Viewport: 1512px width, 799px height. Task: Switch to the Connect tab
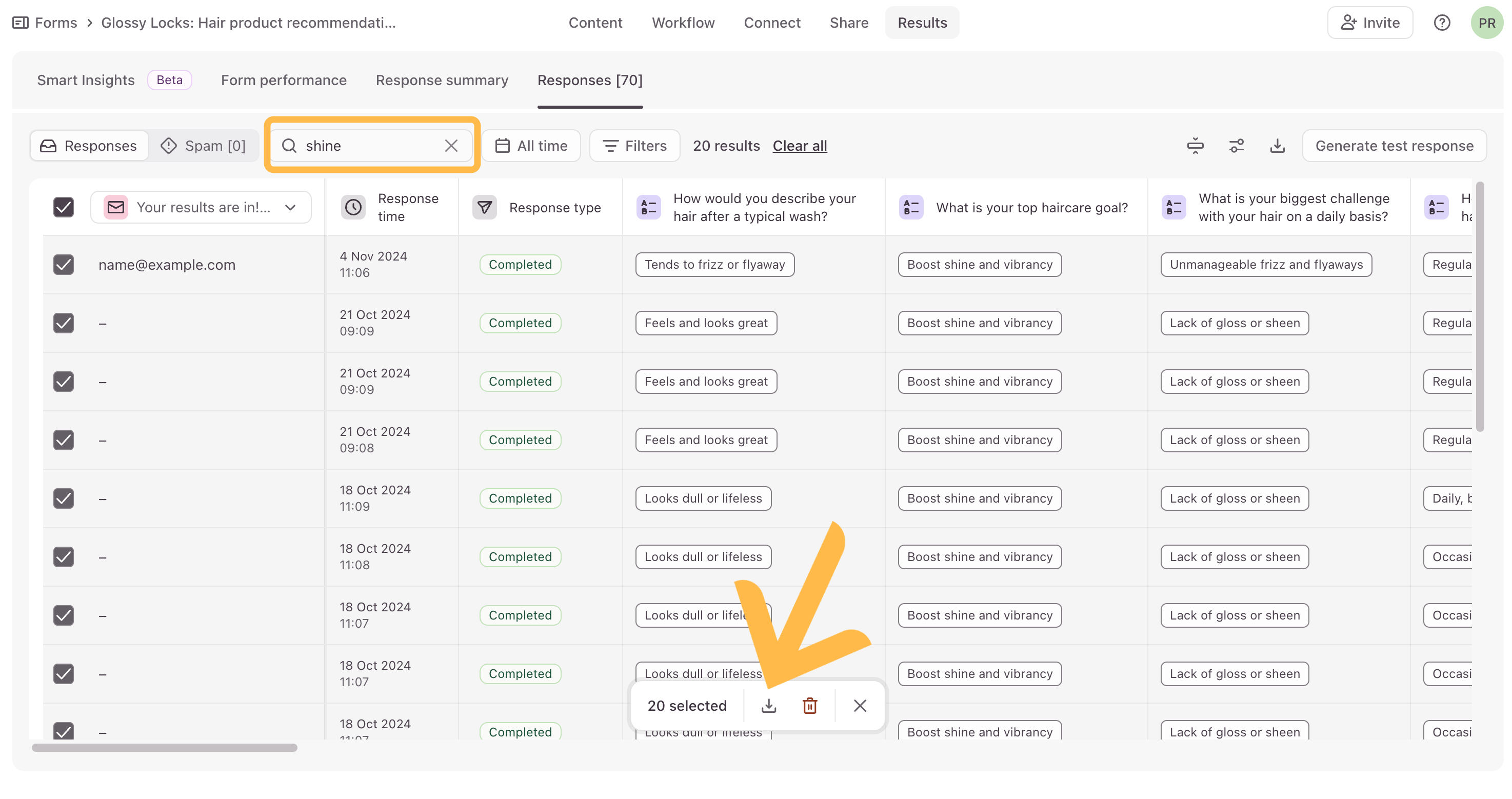coord(772,23)
